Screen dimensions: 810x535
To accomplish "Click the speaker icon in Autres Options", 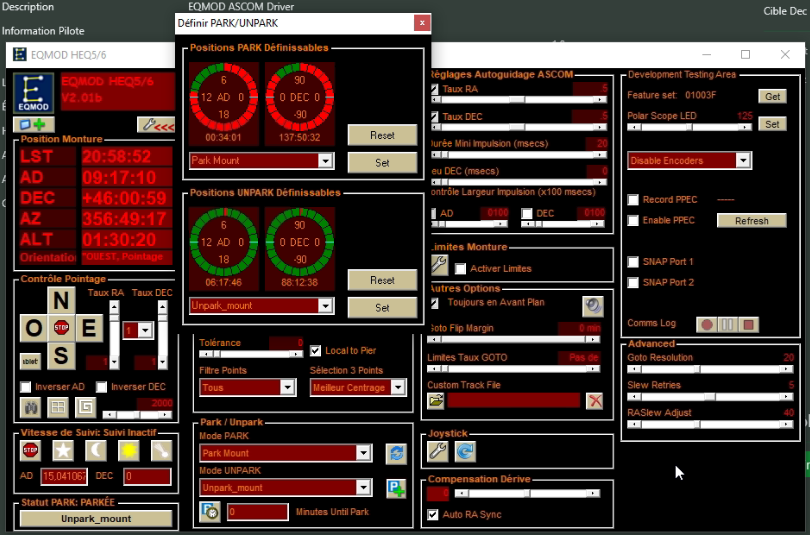I will [593, 306].
